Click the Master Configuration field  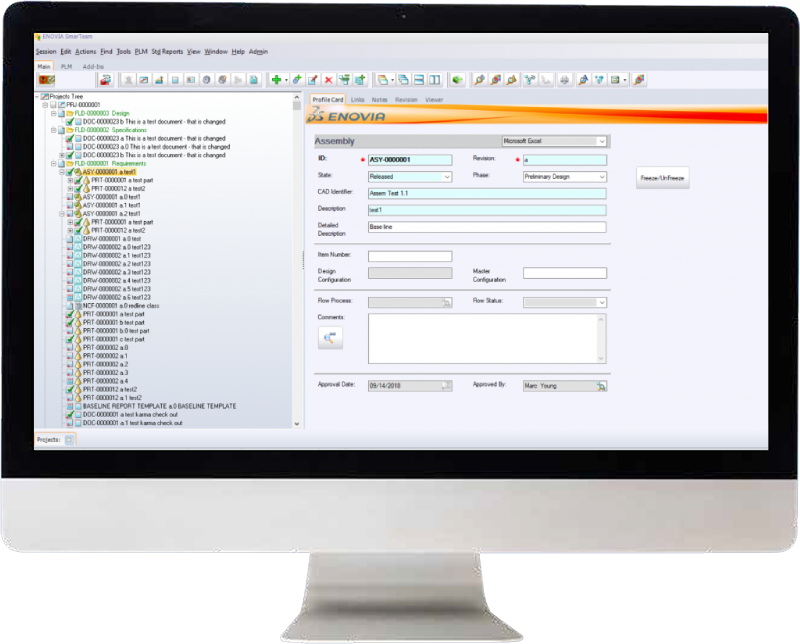coord(565,273)
